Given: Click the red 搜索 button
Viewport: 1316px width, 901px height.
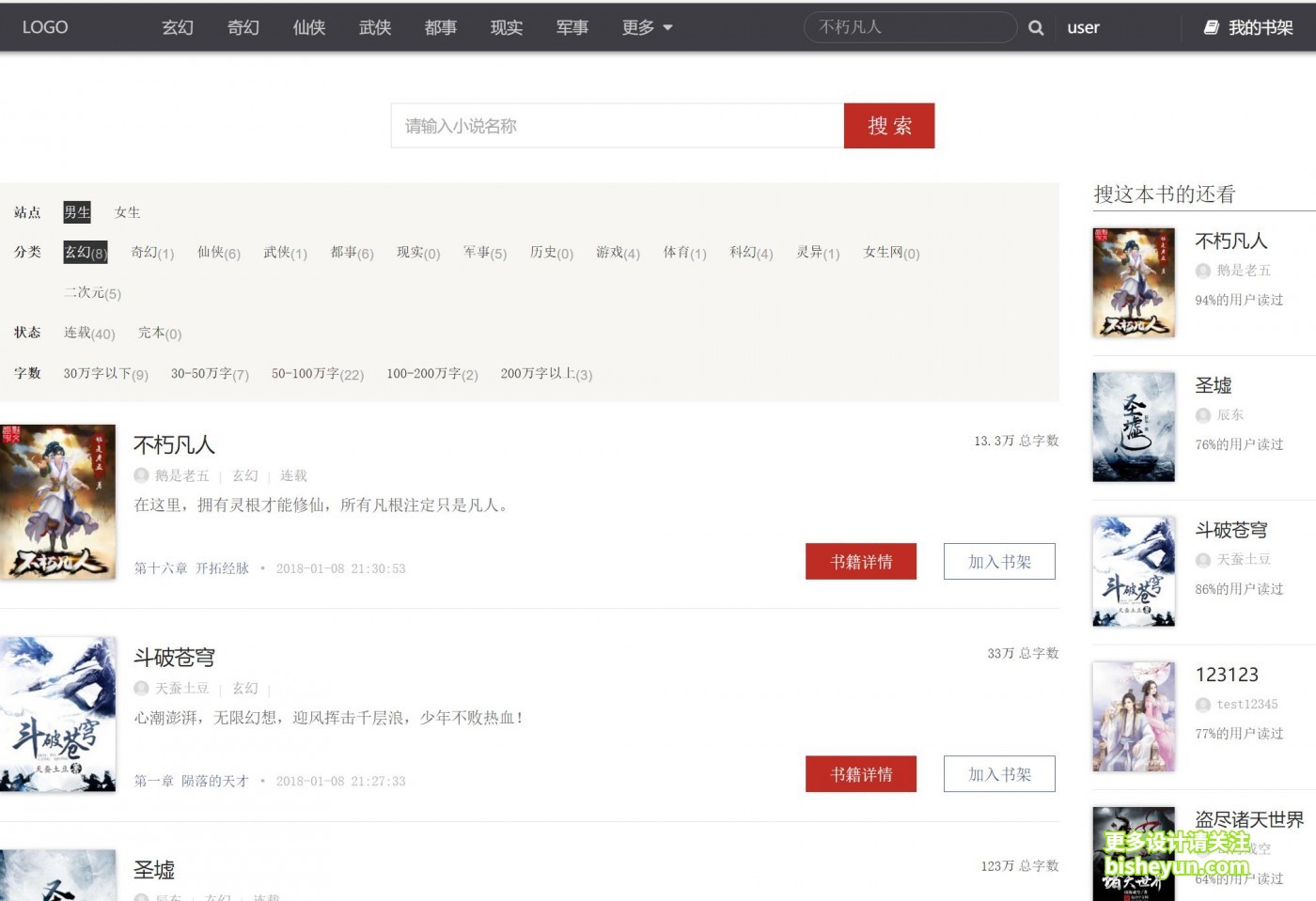Looking at the screenshot, I should 889,126.
